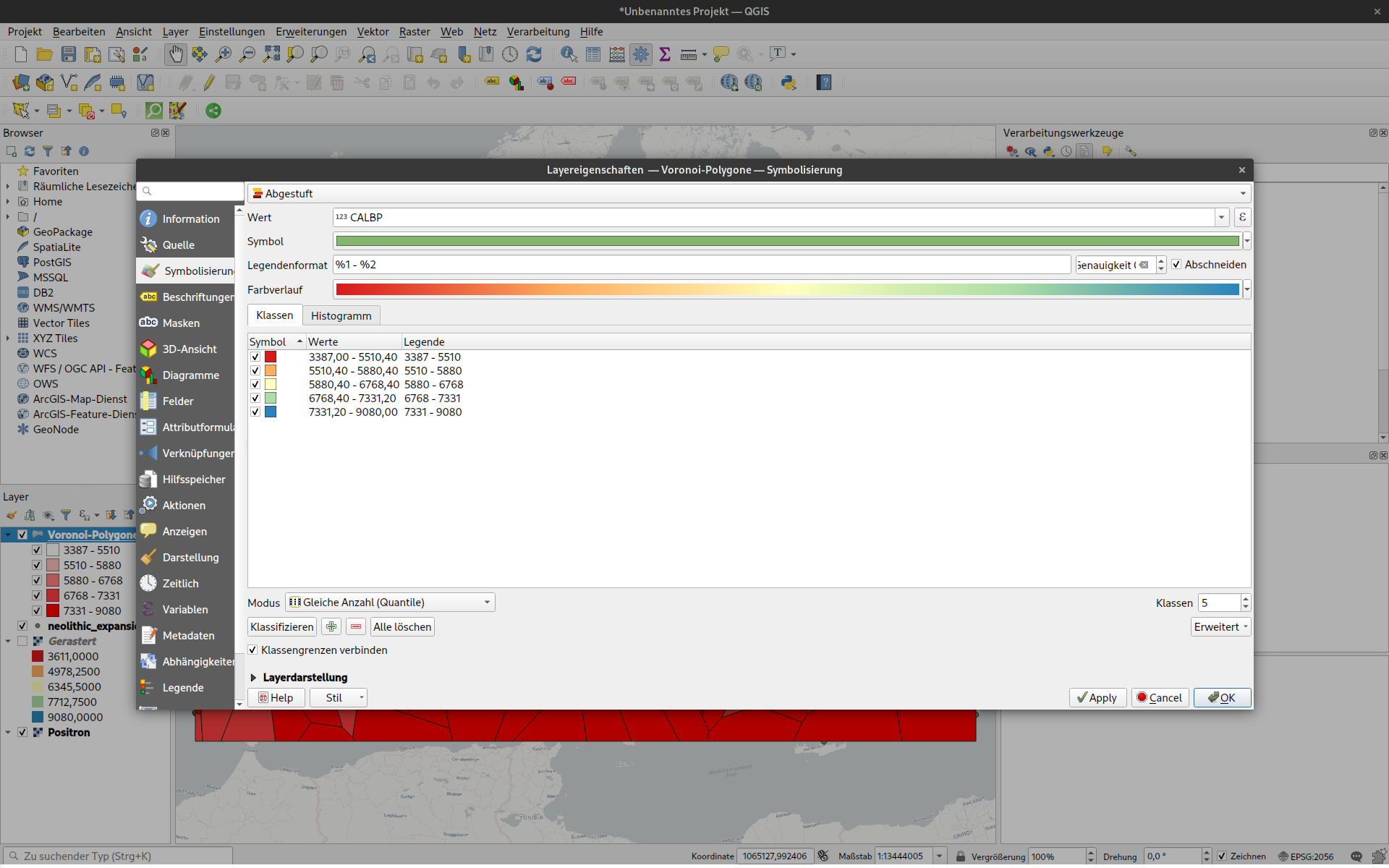Click the green add class plus button
This screenshot has height=868, width=1389.
click(x=331, y=627)
